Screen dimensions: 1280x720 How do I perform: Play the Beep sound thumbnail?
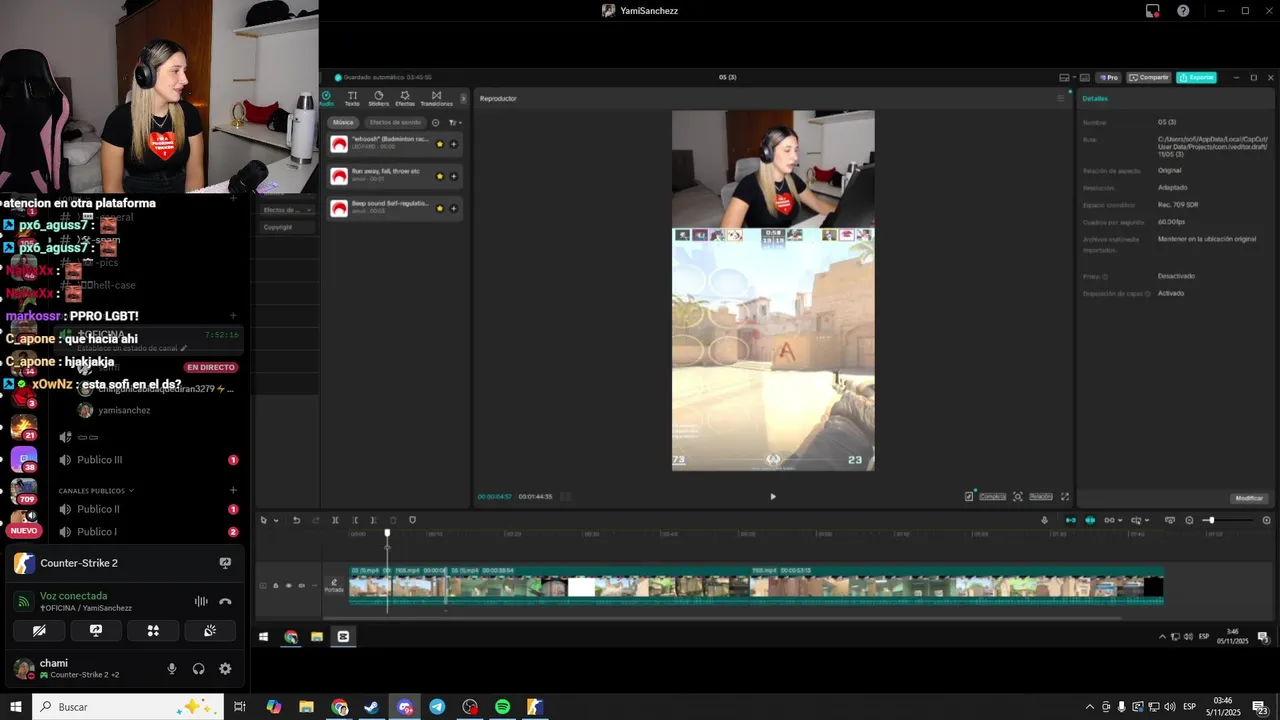(x=339, y=208)
